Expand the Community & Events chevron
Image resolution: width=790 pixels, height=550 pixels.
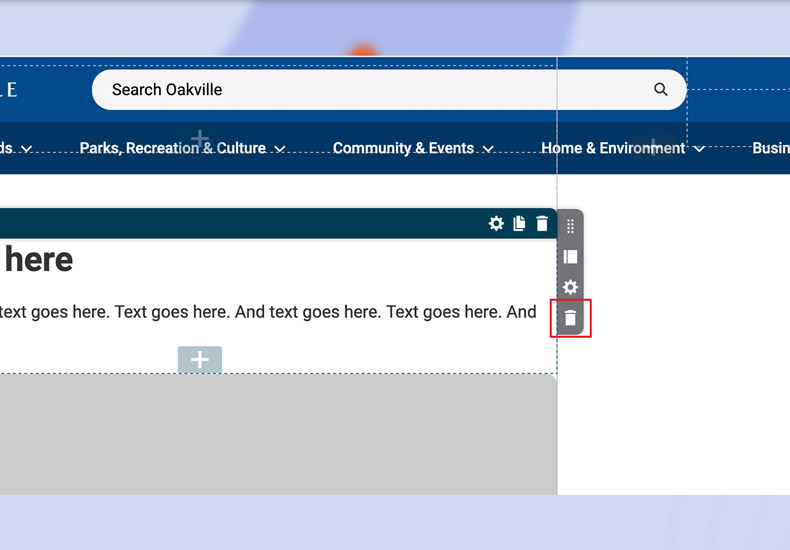coord(488,149)
